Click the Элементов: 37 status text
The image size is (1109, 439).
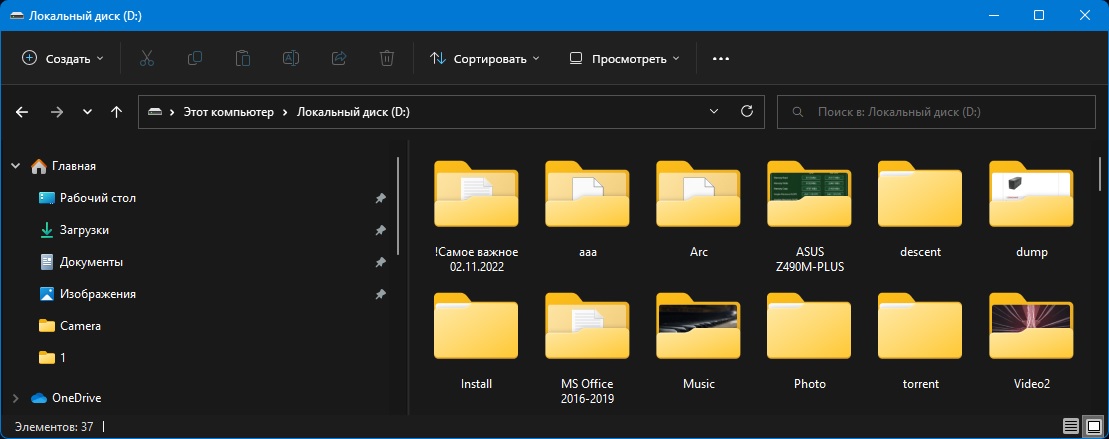(x=54, y=427)
